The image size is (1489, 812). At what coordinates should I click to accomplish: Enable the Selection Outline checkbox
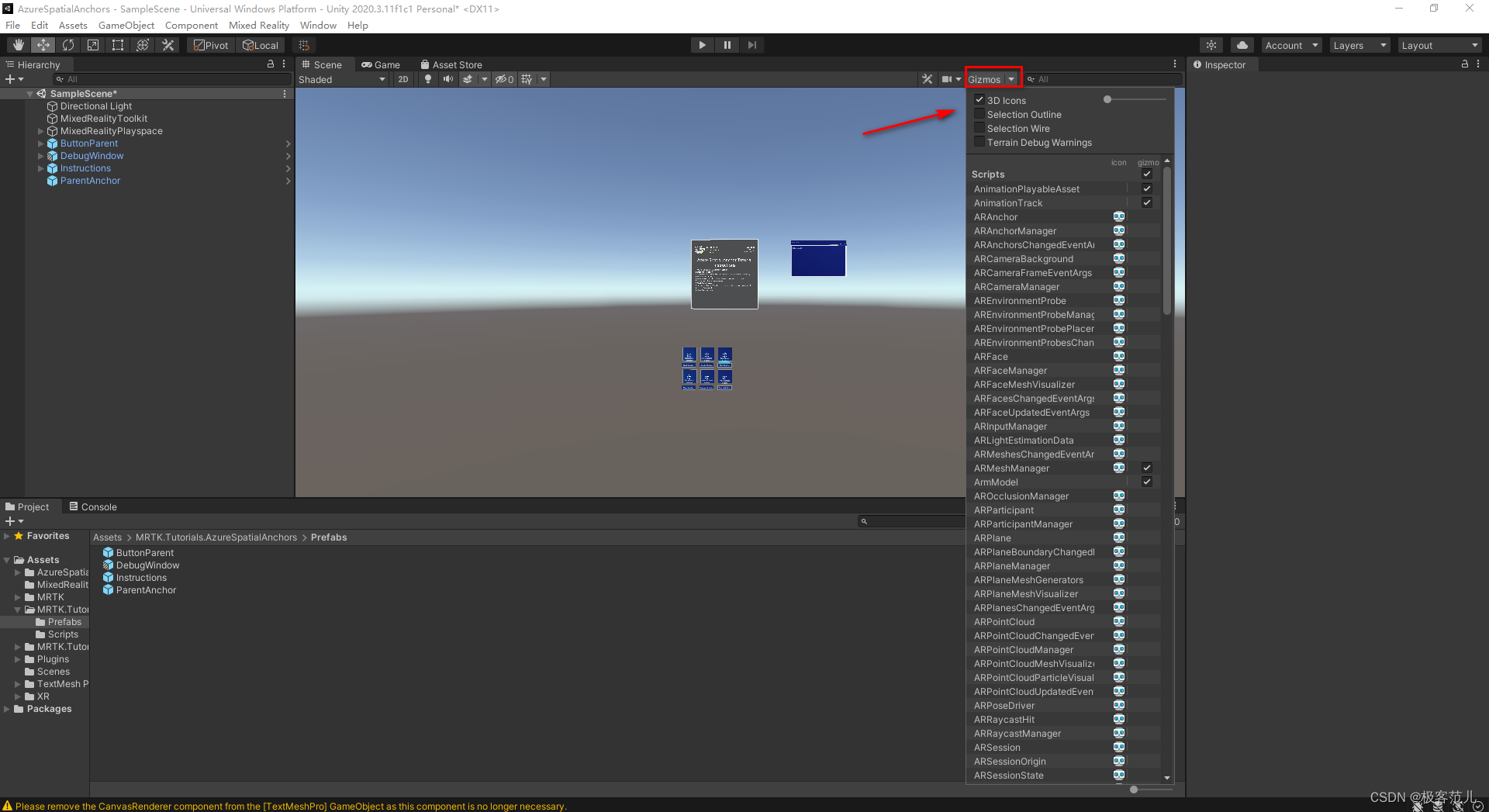tap(979, 114)
